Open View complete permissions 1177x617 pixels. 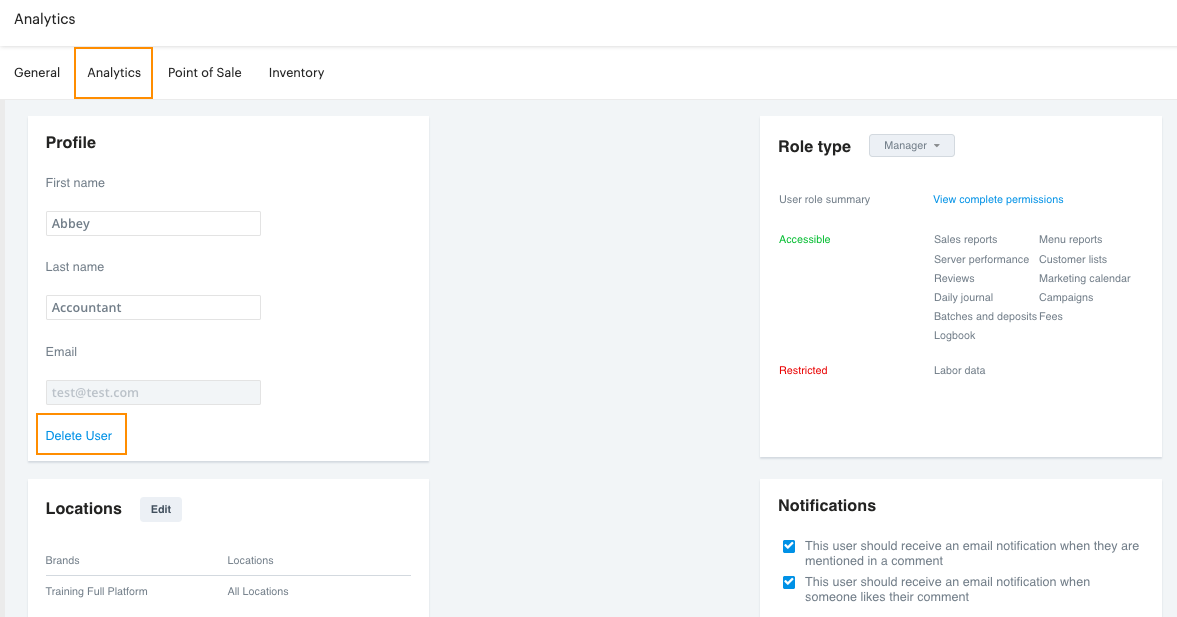pyautogui.click(x=997, y=199)
